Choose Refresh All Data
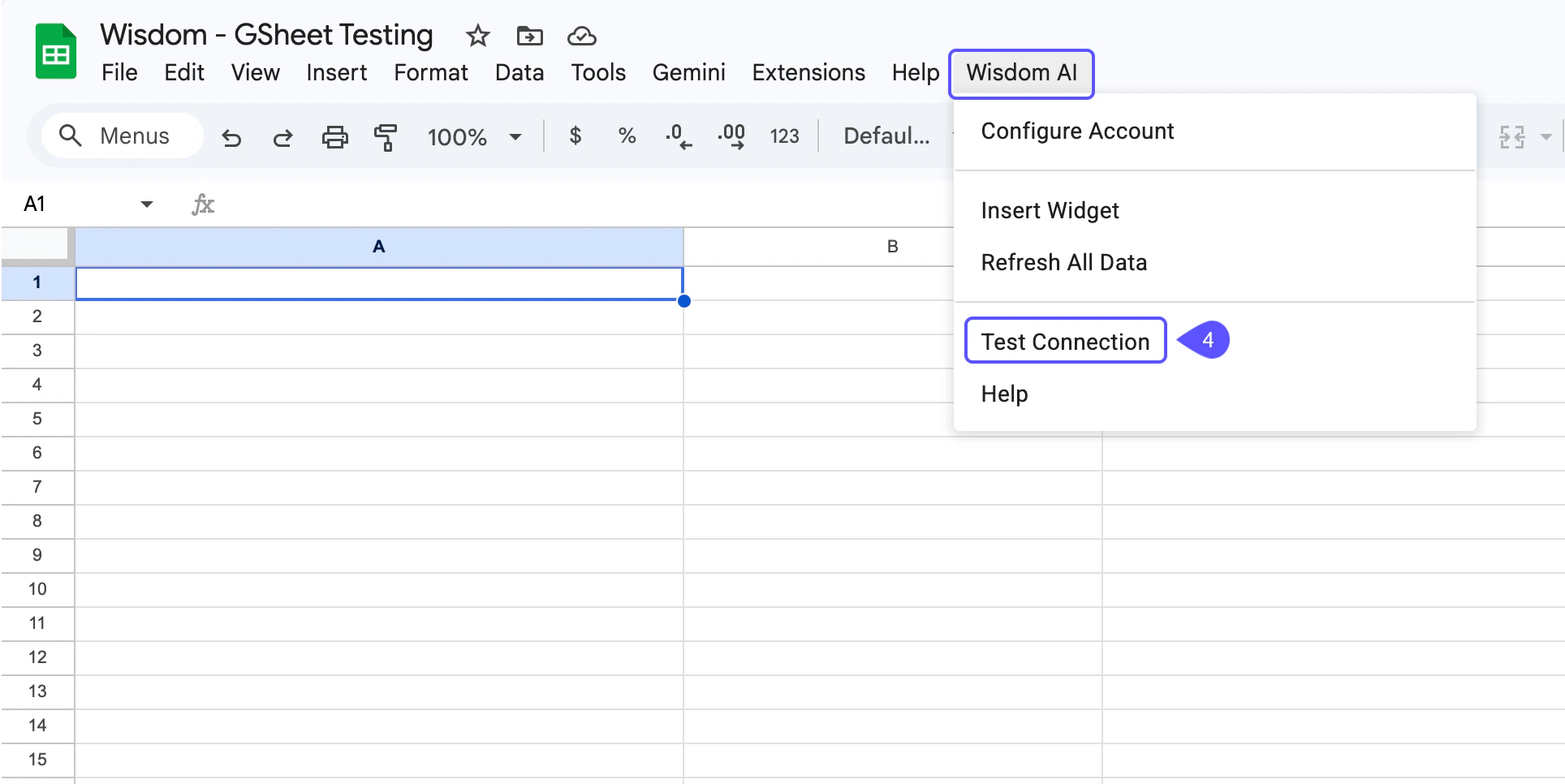 coord(1214,262)
